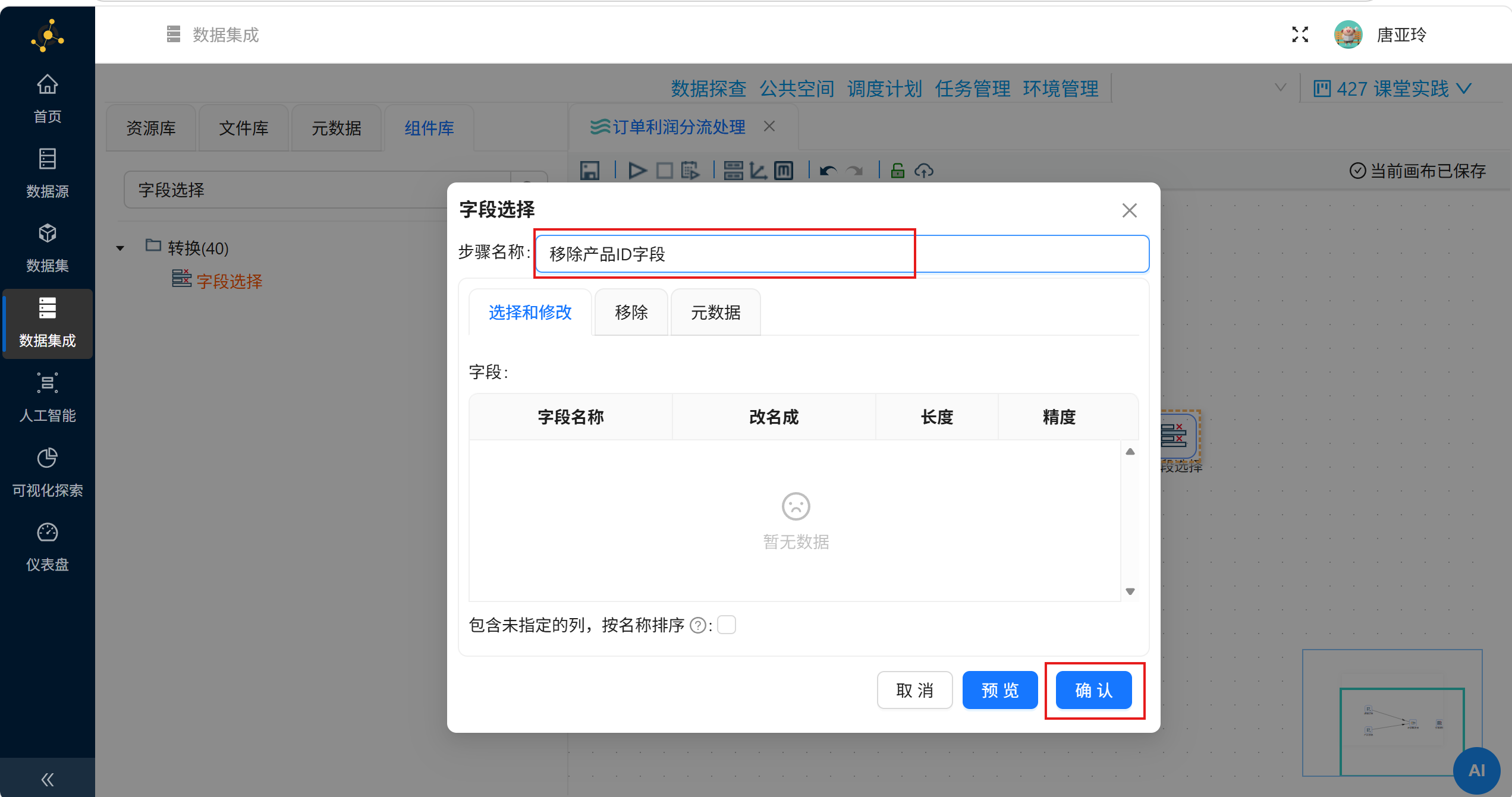Image resolution: width=1512 pixels, height=797 pixels.
Task: Toggle fullscreen icon in top header
Action: [x=1300, y=35]
